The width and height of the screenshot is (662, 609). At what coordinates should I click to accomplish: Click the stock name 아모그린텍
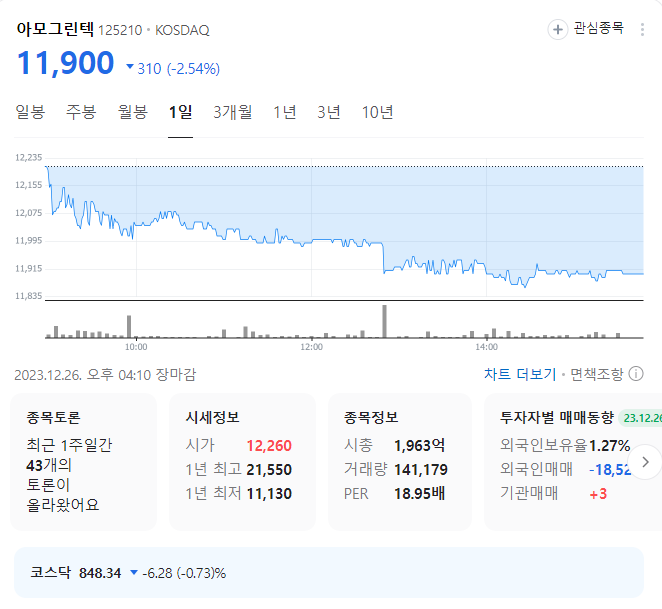point(55,29)
